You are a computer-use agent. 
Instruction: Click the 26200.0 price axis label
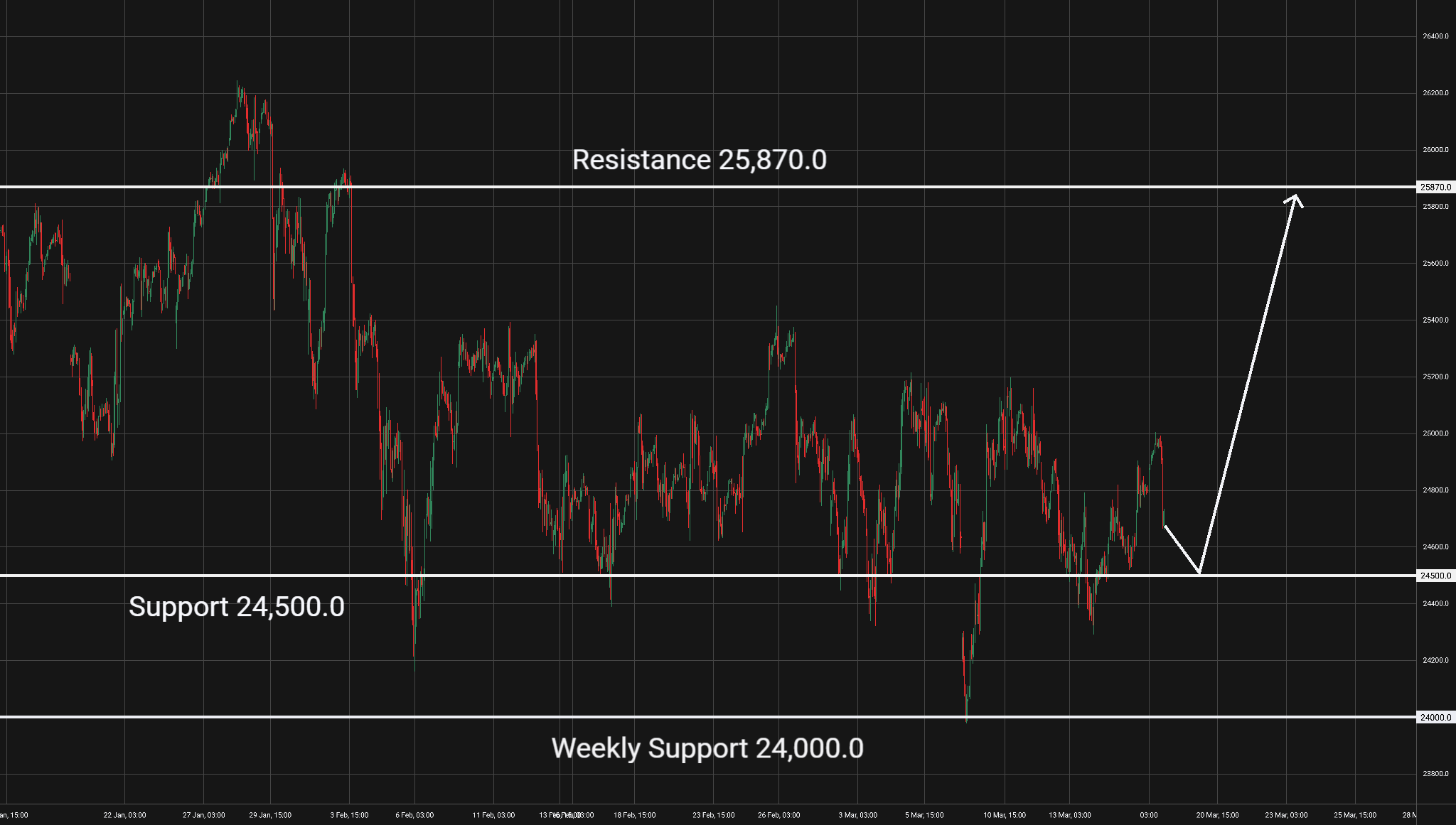click(x=1435, y=93)
